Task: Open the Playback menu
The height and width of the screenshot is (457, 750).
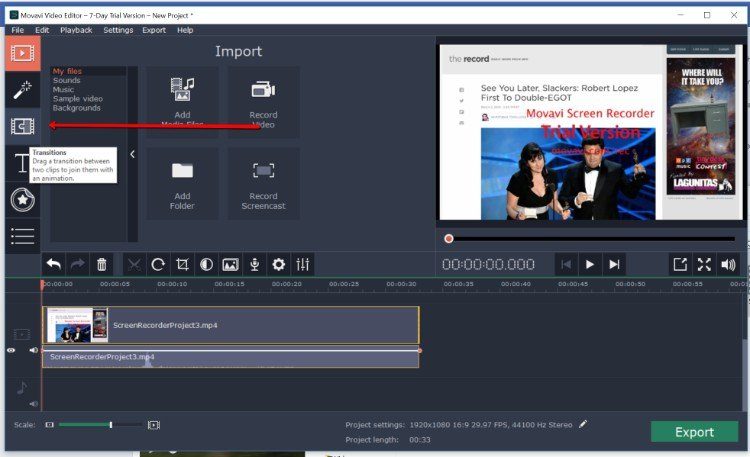Action: coord(76,30)
